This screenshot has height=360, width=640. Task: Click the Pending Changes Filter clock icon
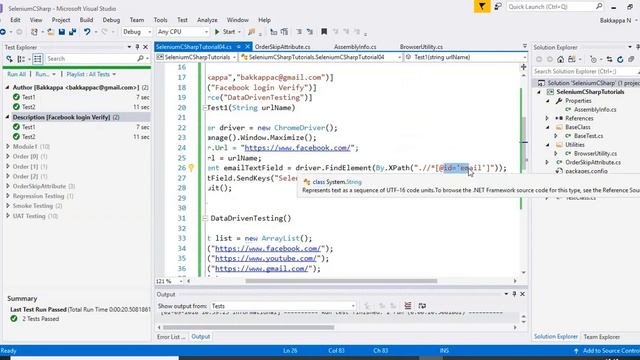(593, 59)
